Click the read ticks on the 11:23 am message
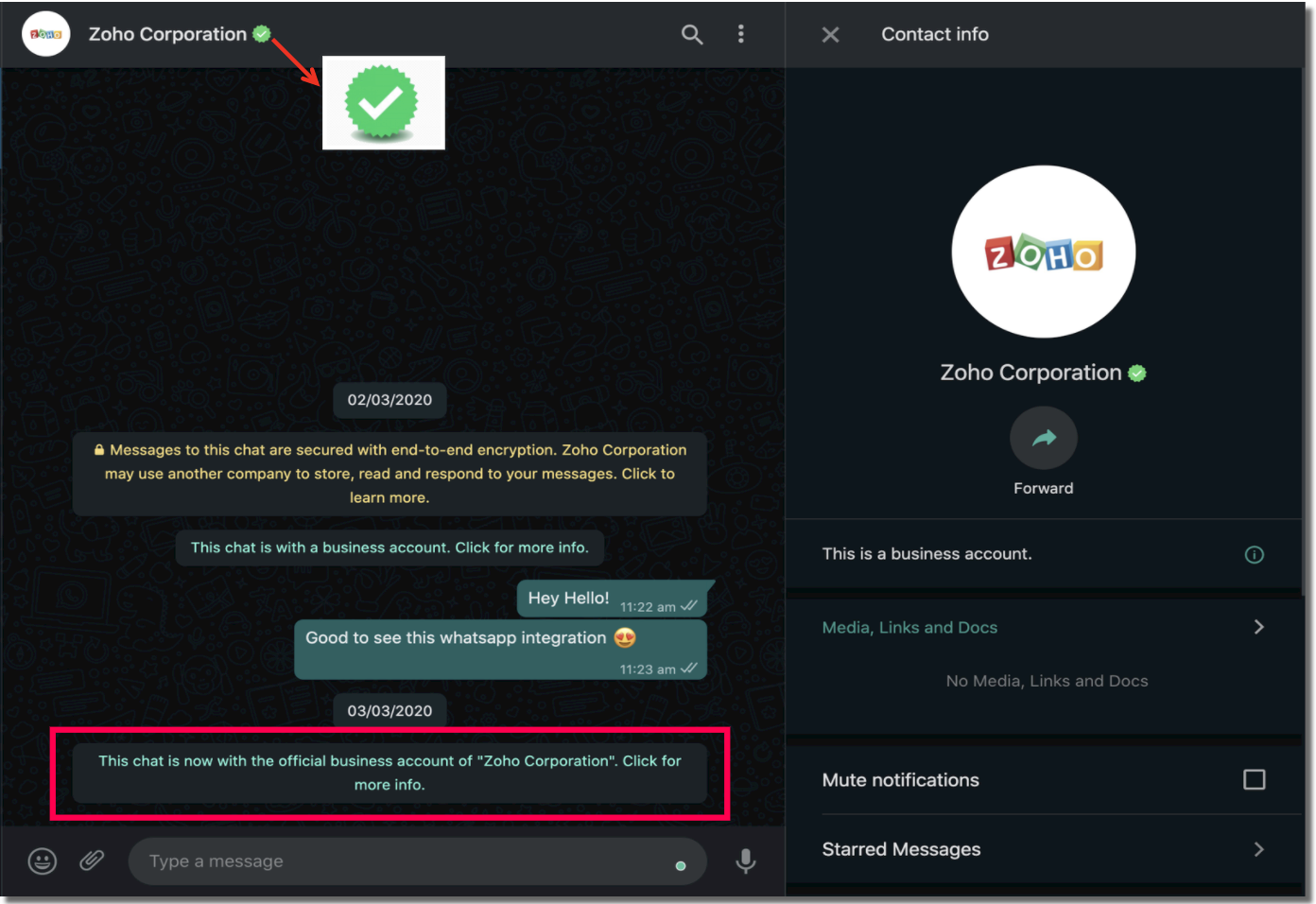Viewport: 1316px width, 904px height. pyautogui.click(x=689, y=669)
